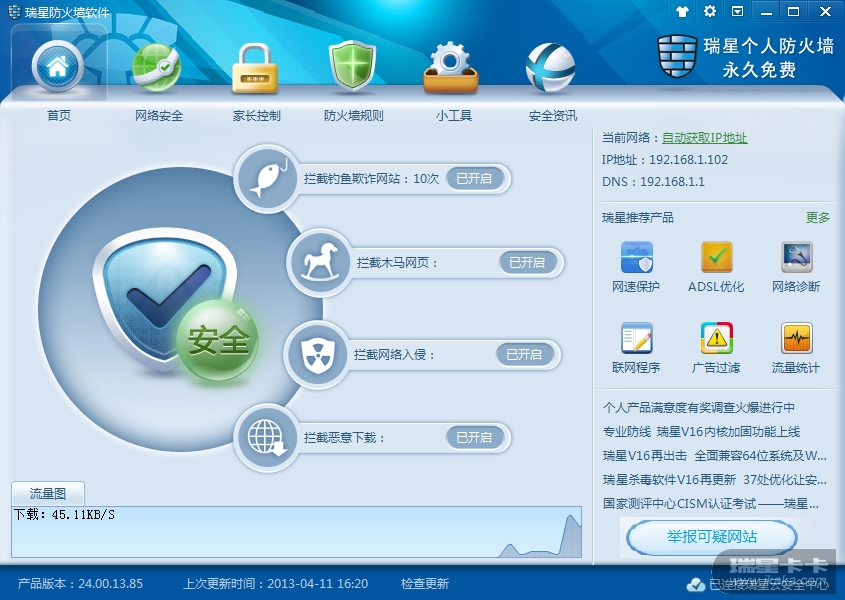Screen dimensions: 845x600
Task: Click the 下载：45.11KB/S text
Action: pyautogui.click(x=64, y=514)
